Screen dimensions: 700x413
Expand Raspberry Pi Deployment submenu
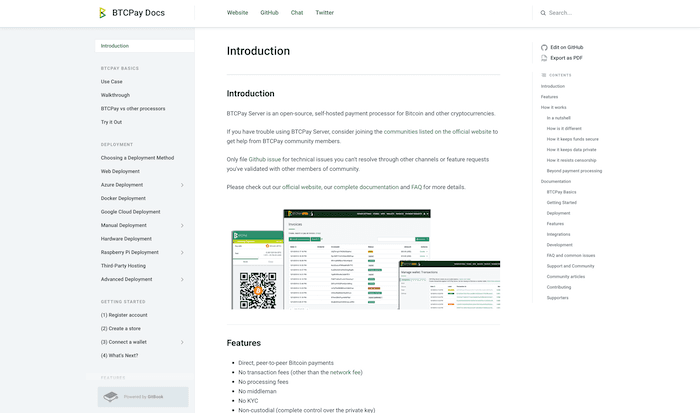pyautogui.click(x=182, y=252)
